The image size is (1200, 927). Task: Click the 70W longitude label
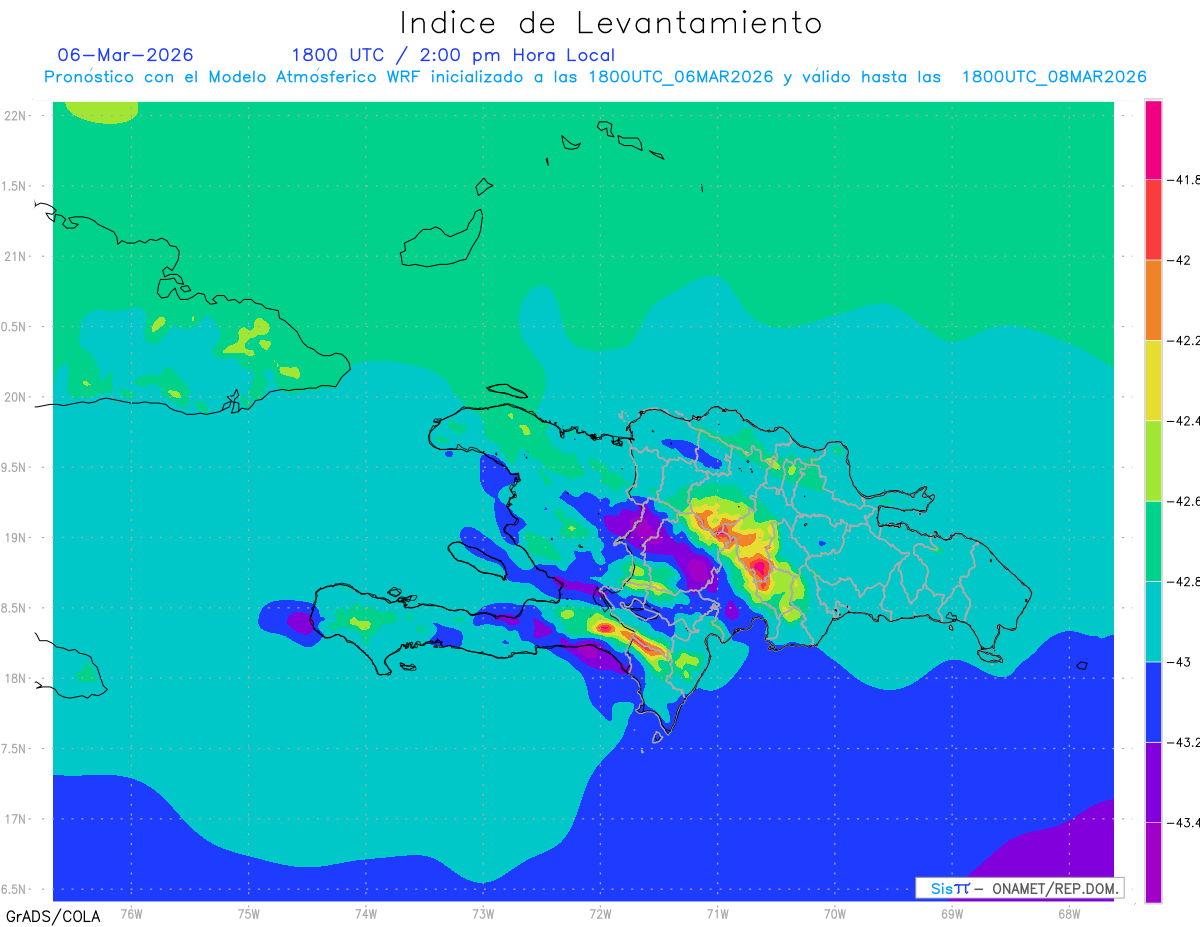[x=835, y=913]
